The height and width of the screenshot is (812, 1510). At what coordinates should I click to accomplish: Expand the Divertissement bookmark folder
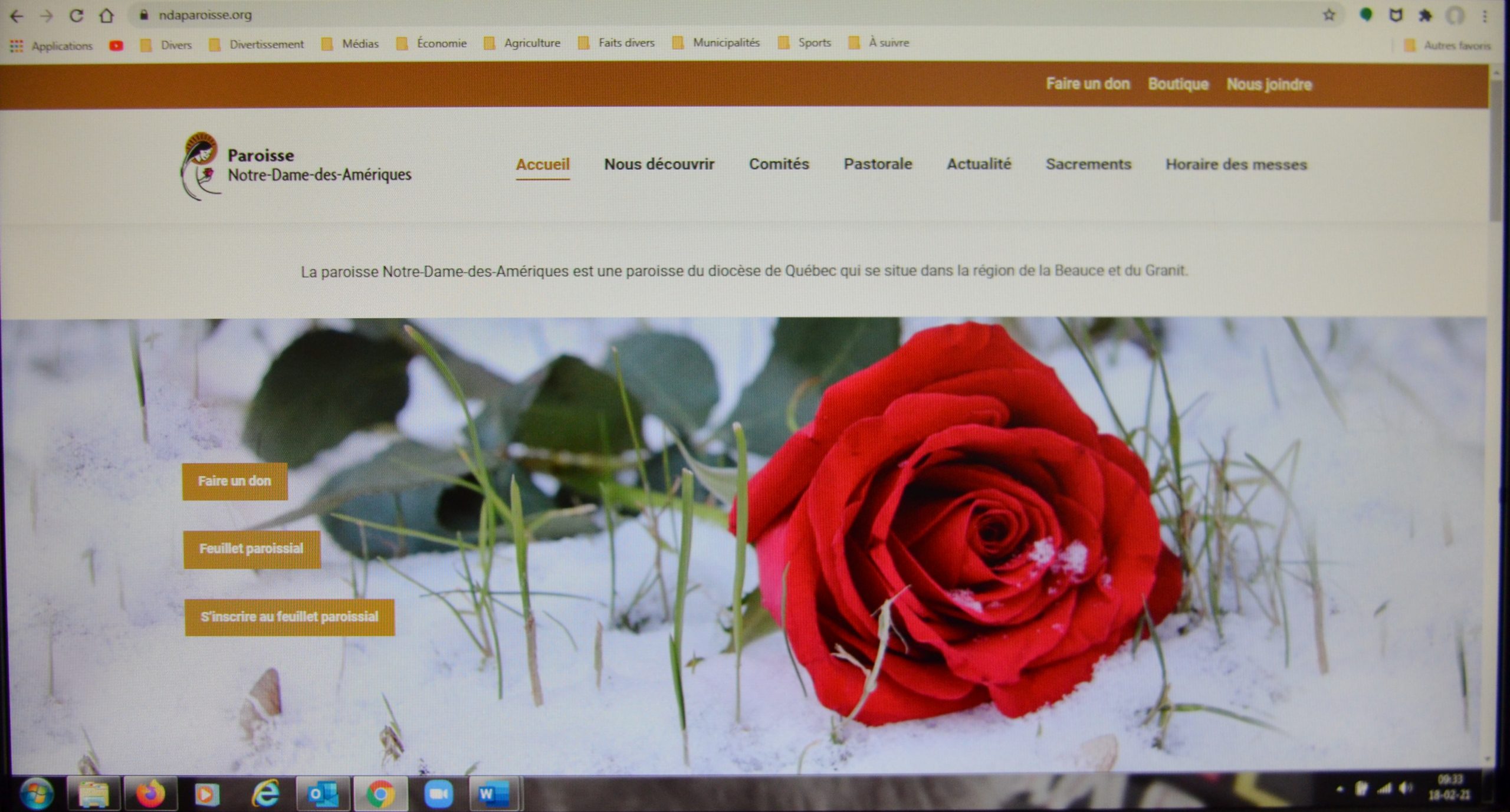[257, 44]
